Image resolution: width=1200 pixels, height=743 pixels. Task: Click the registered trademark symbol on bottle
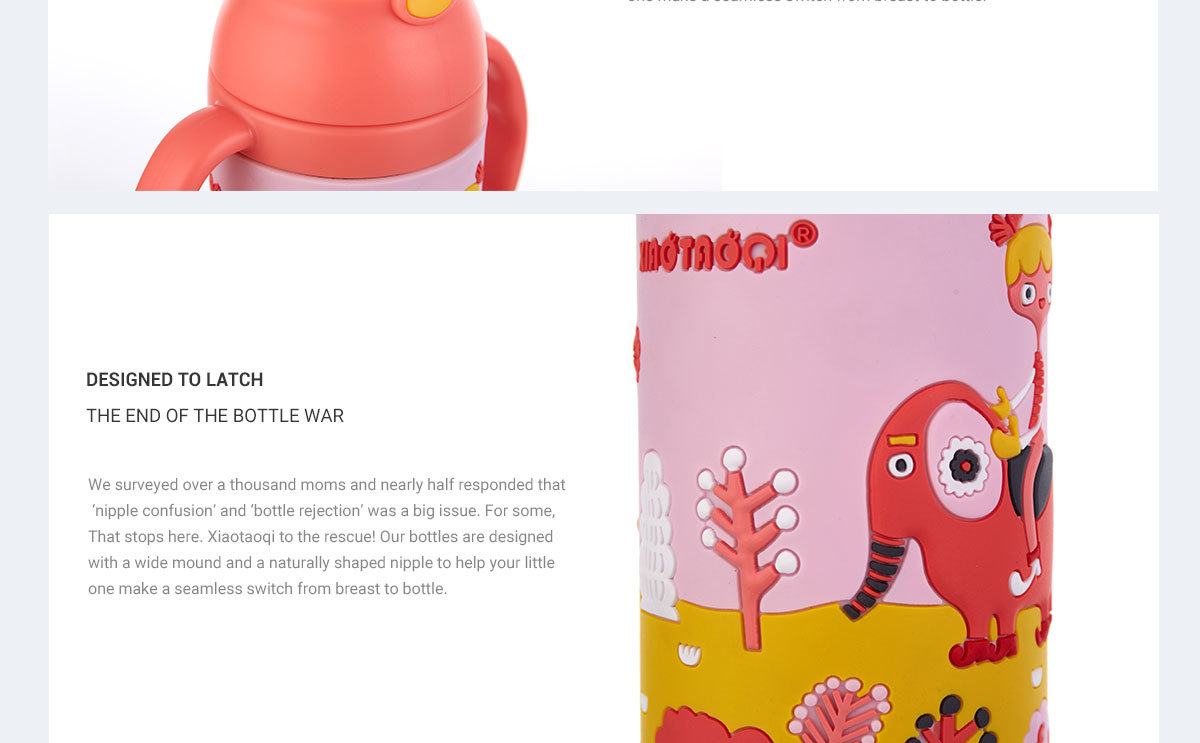[803, 234]
